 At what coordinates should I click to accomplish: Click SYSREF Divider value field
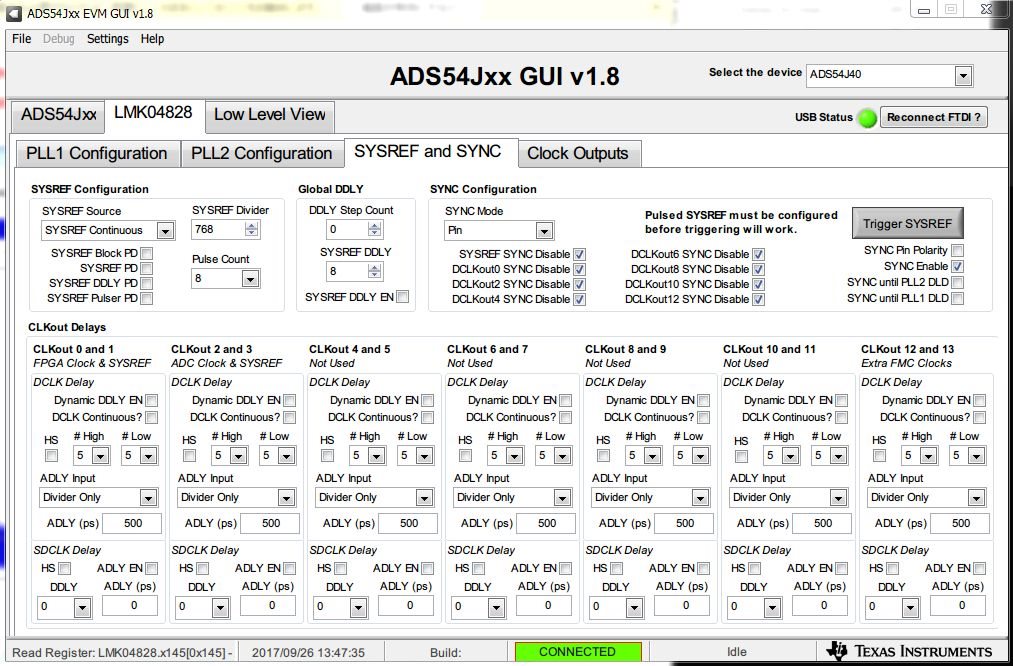[218, 229]
